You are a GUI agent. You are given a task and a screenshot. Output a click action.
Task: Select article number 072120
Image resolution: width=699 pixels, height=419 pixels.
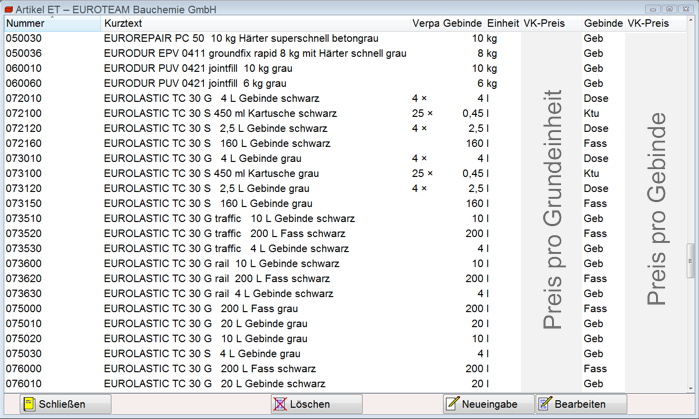point(24,129)
